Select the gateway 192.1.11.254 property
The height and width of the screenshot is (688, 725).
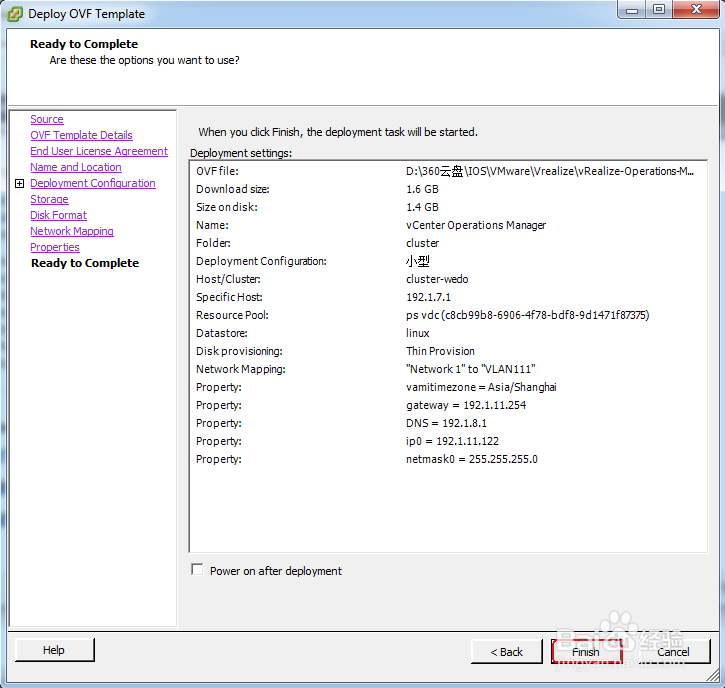click(x=466, y=405)
